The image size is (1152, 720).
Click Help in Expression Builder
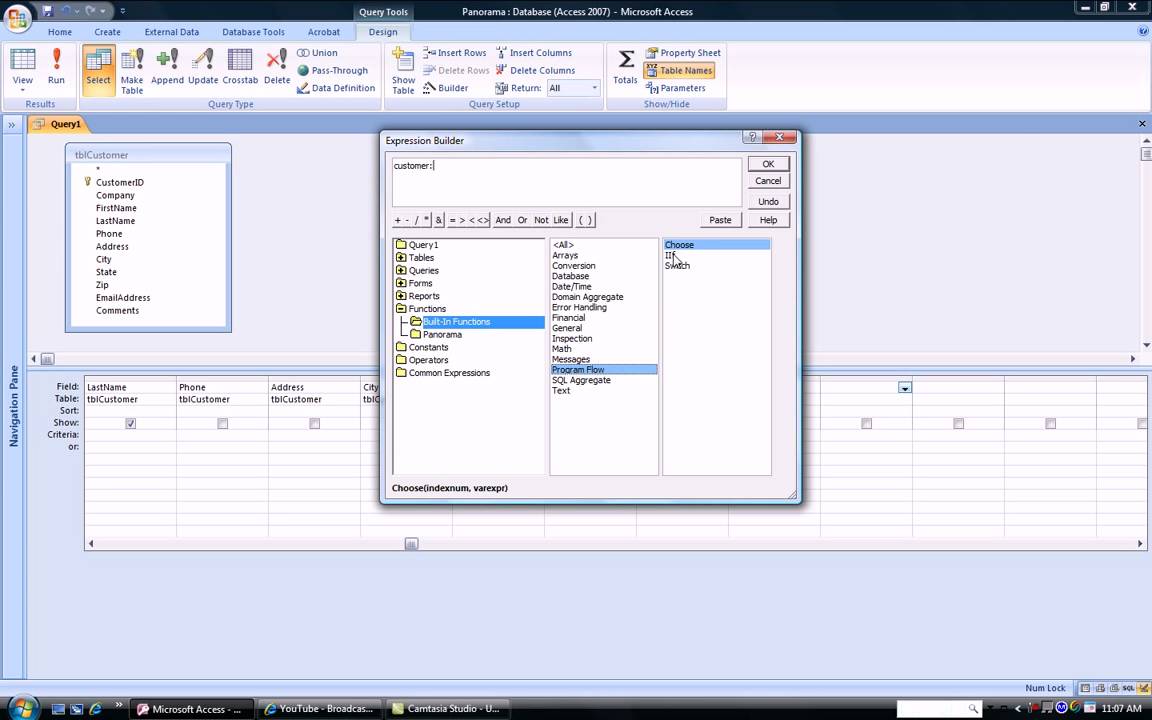768,220
